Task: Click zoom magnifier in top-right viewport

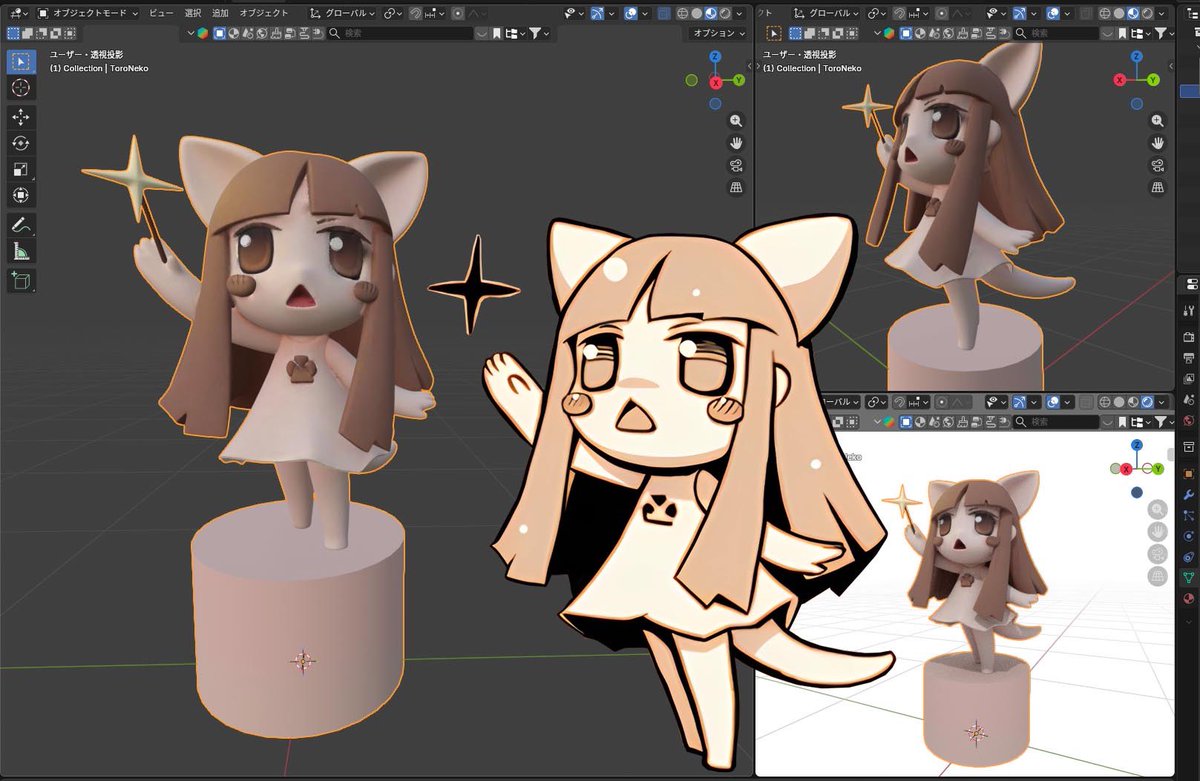Action: point(1158,120)
